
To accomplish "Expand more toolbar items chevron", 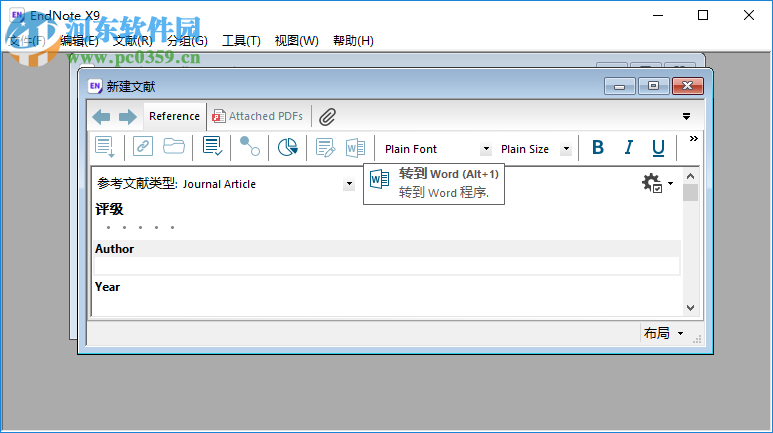I will pyautogui.click(x=694, y=139).
